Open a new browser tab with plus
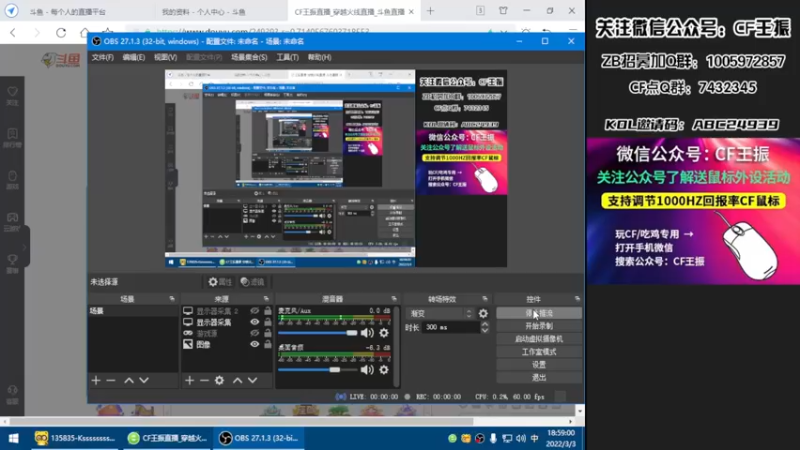 pyautogui.click(x=431, y=11)
